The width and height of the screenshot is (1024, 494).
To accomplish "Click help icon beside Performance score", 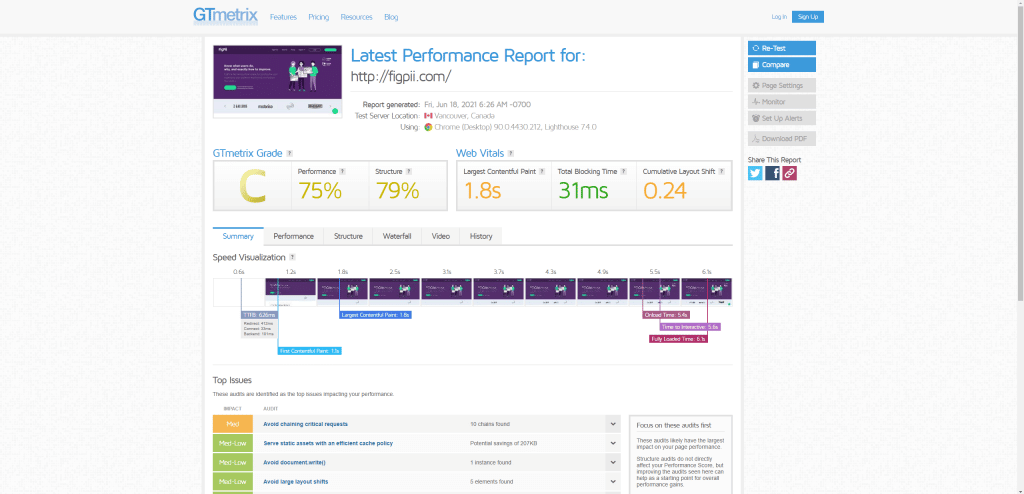I will tap(342, 171).
